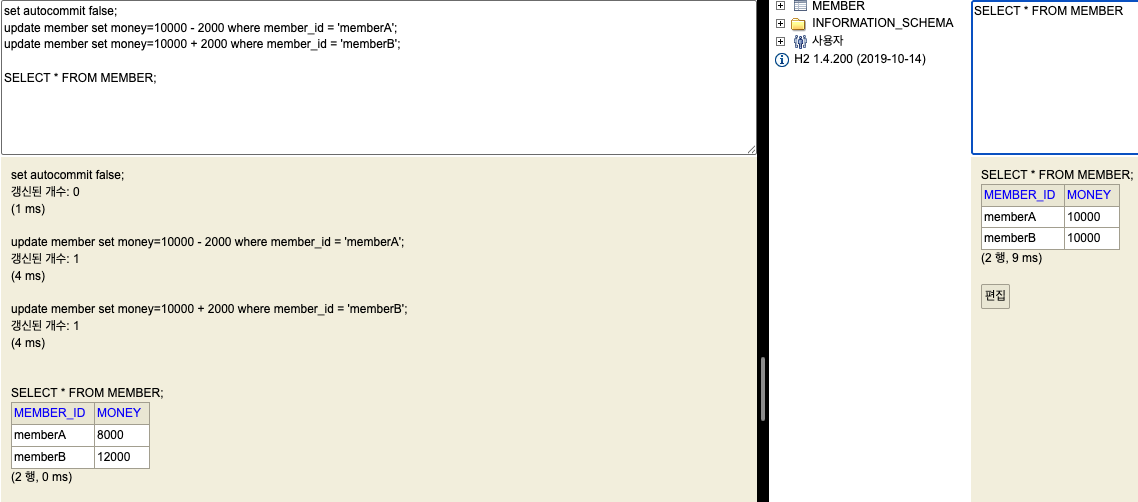Focus the left SQL statement editor
Viewport: 1138px width, 502px height.
(378, 78)
